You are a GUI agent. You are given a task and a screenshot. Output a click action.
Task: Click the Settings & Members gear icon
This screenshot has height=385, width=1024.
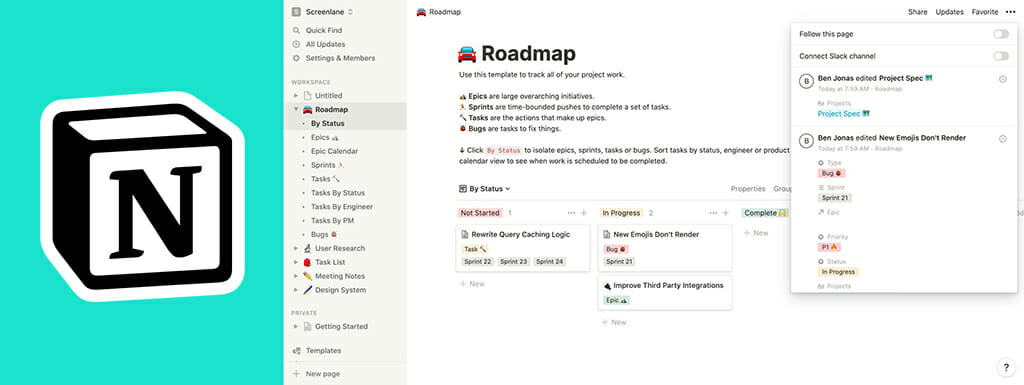(296, 58)
